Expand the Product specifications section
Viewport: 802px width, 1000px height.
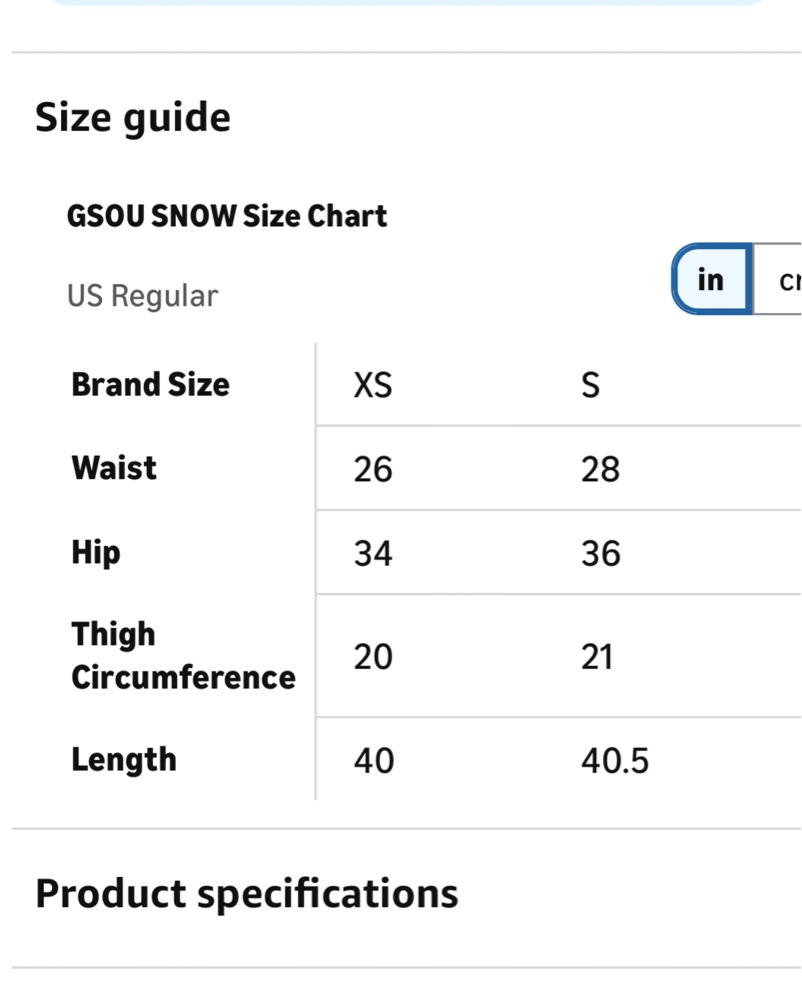pyautogui.click(x=247, y=893)
